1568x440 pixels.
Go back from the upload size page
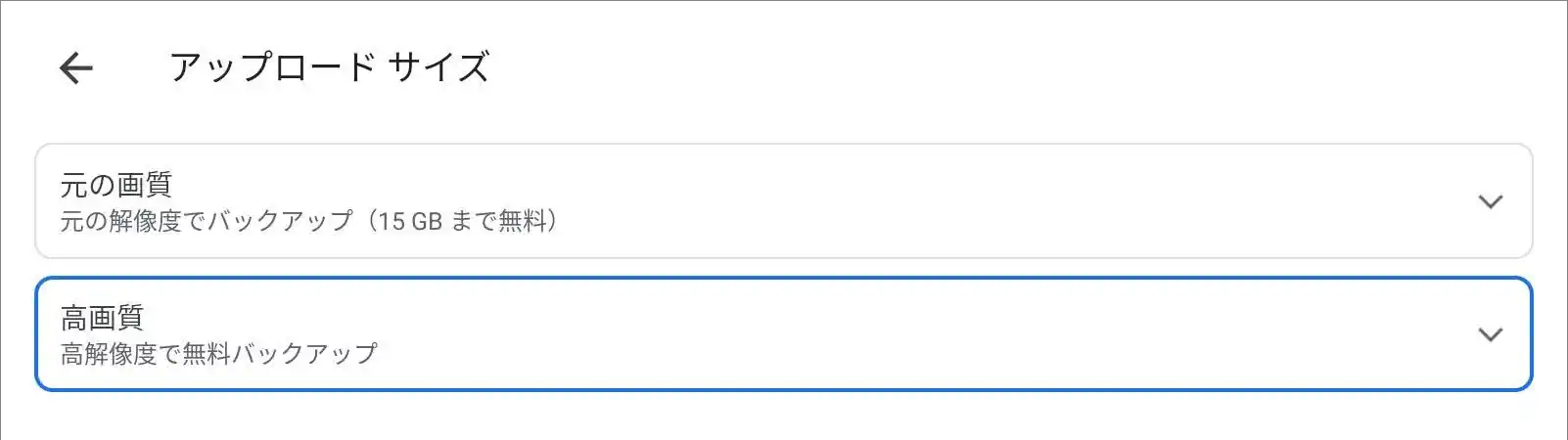coord(75,67)
